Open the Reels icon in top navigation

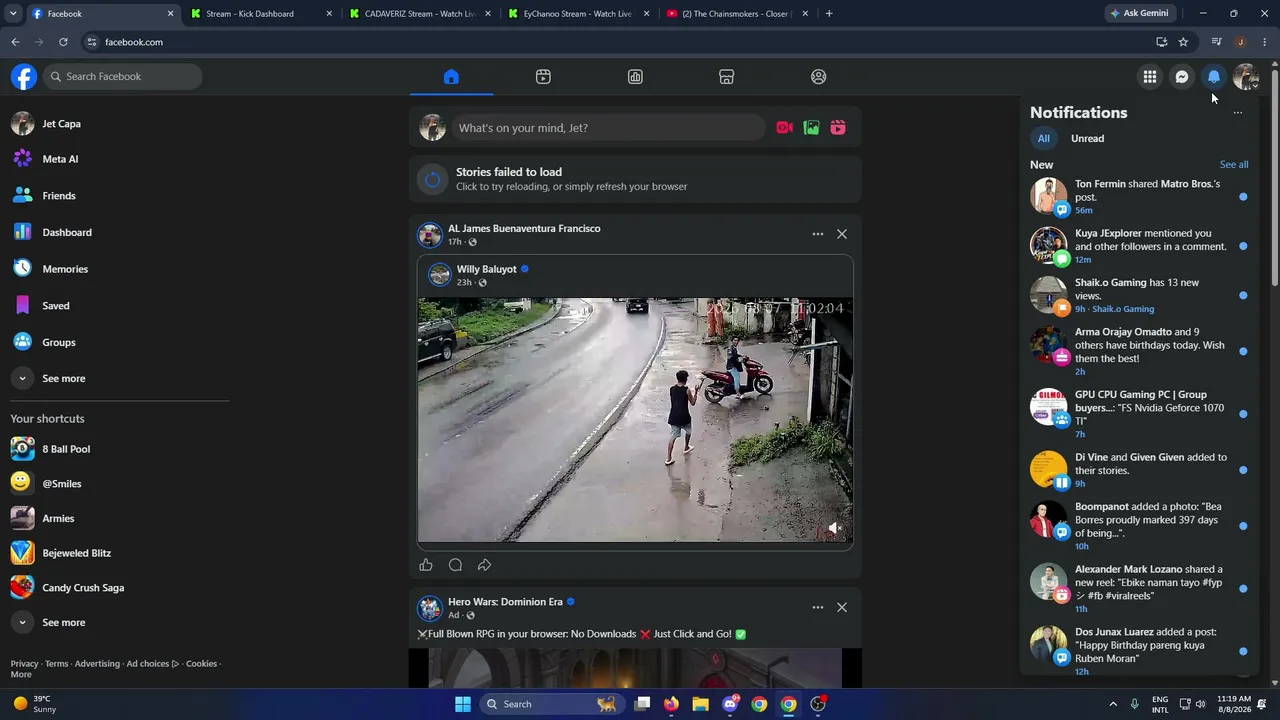pyautogui.click(x=543, y=77)
